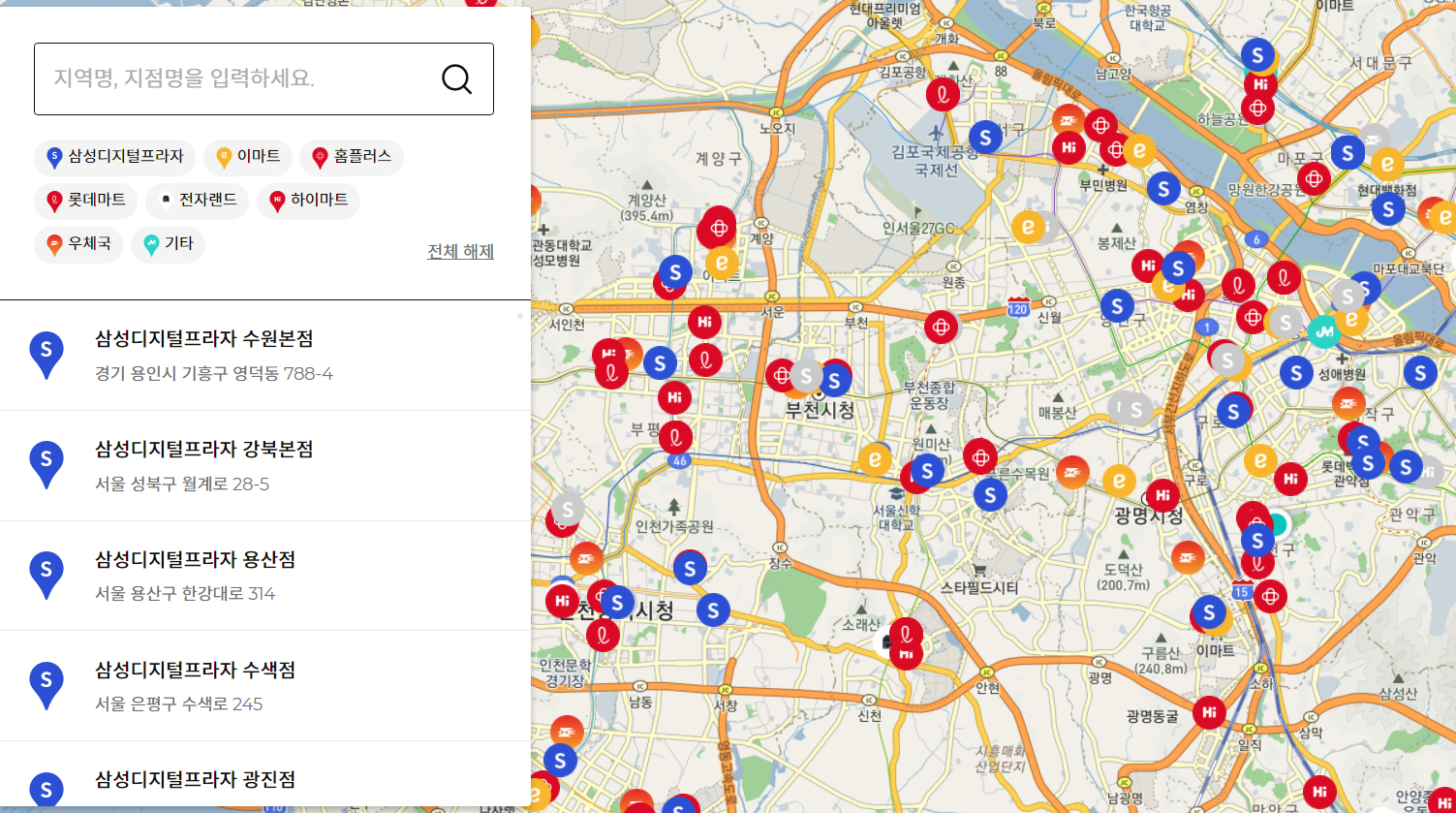Select the Hi-mart marker near 서운
The width and height of the screenshot is (1456, 813).
[x=705, y=322]
